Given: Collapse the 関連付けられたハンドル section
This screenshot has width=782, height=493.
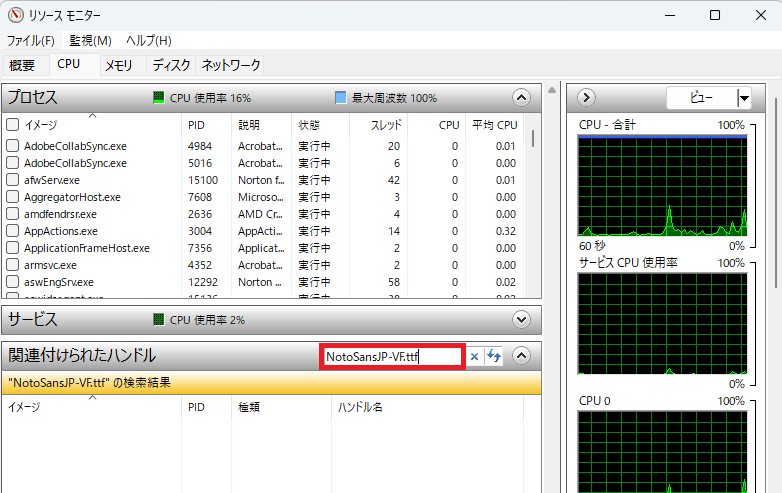Looking at the screenshot, I should 521,356.
